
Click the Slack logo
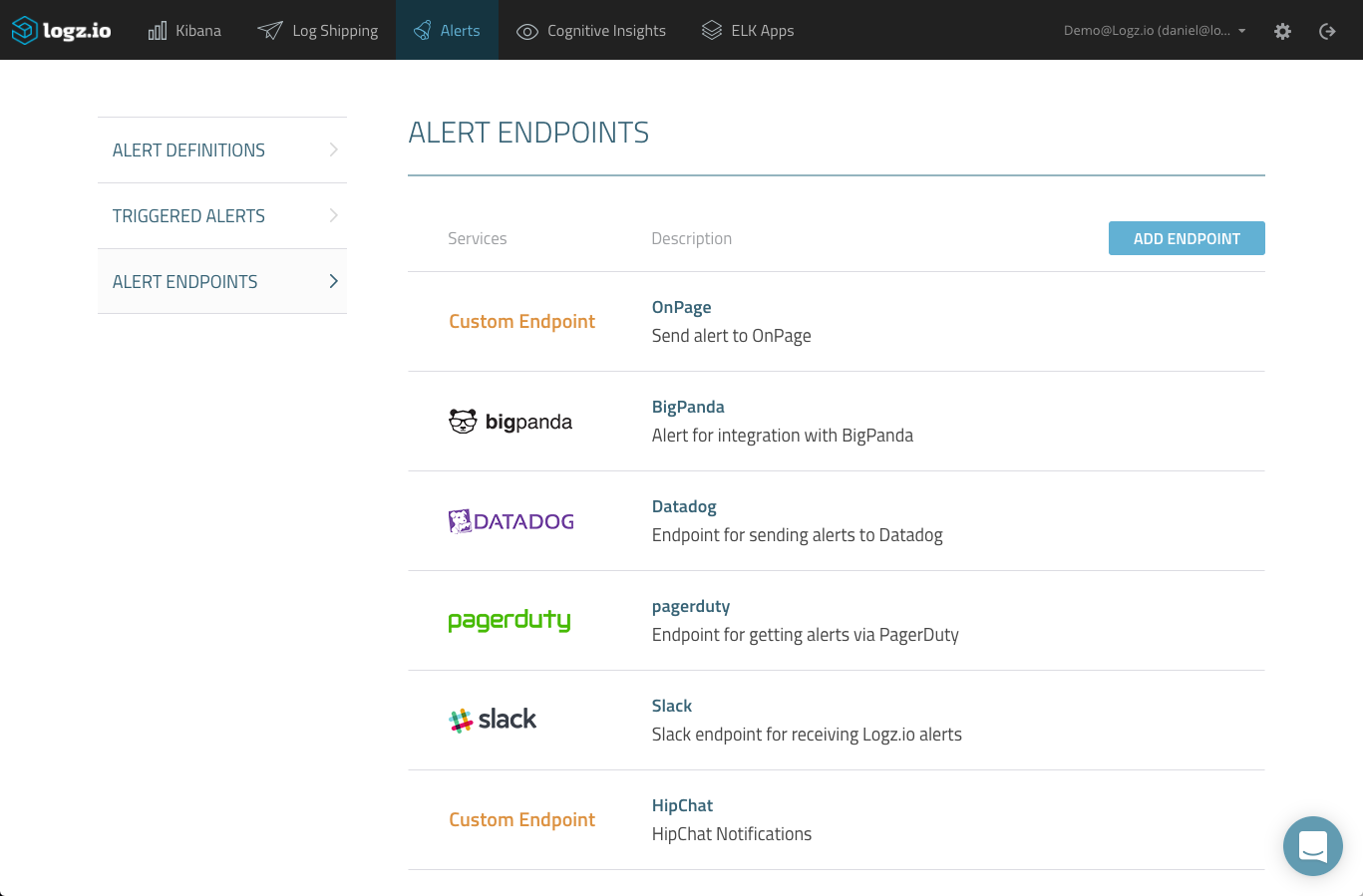coord(493,720)
